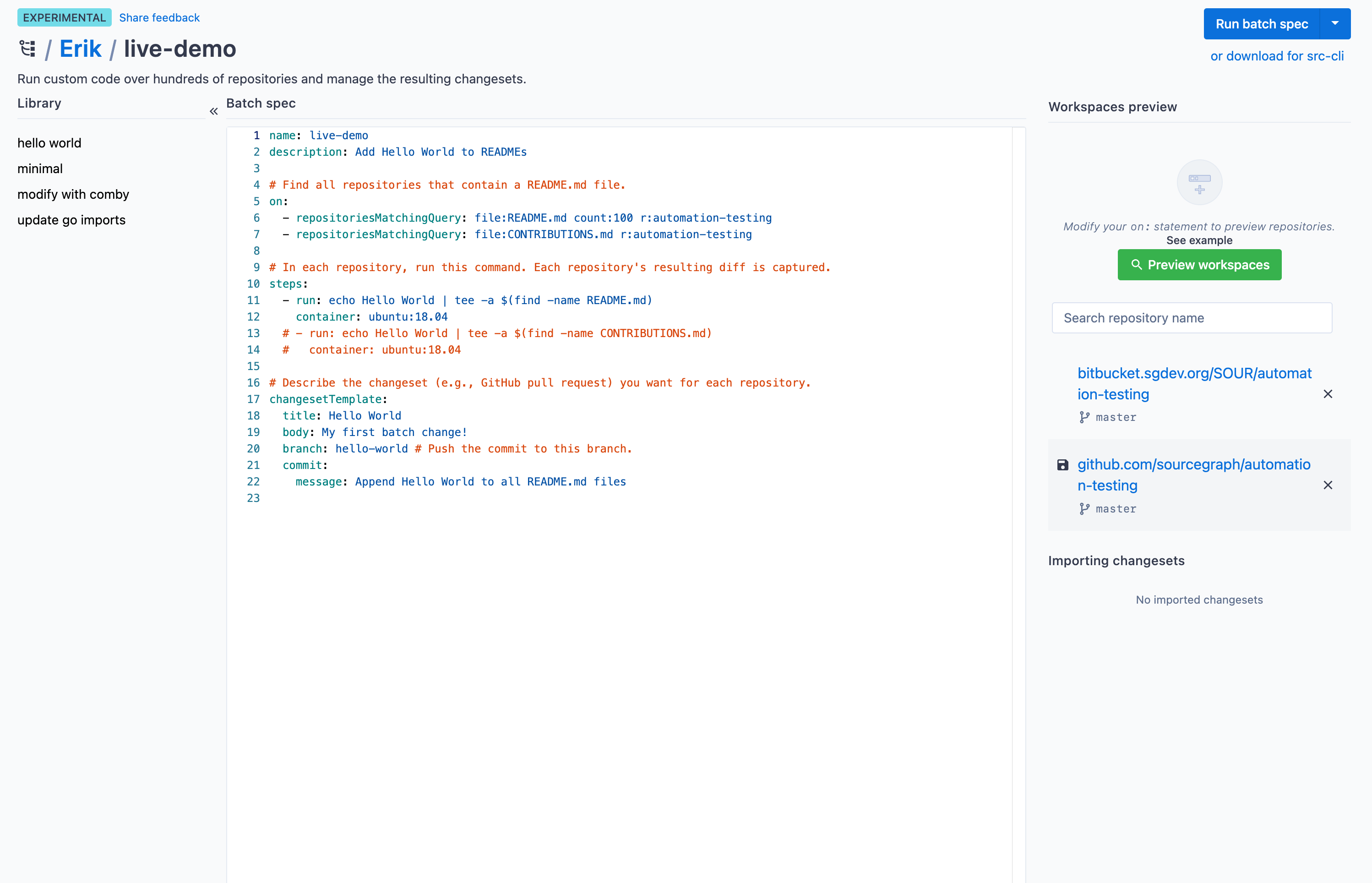Click the Erik namespace breadcrumb link
The image size is (1372, 883).
coord(80,49)
